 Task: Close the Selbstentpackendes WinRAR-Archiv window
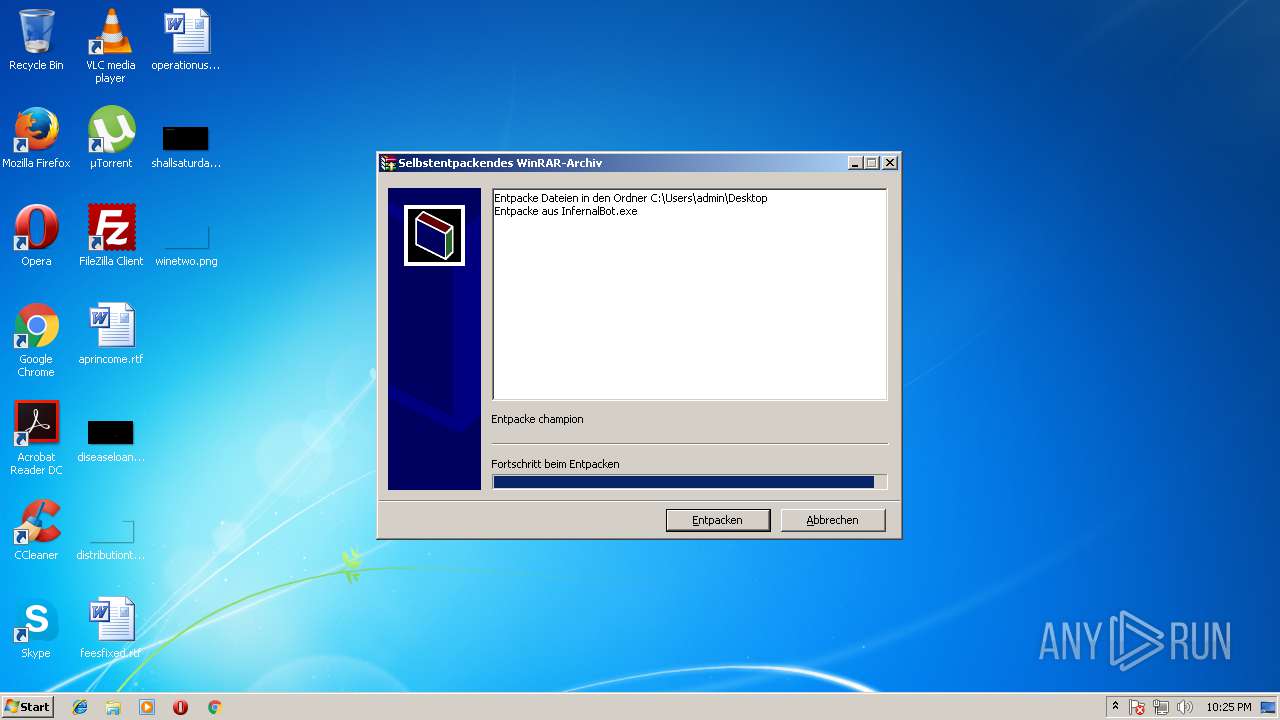click(890, 163)
